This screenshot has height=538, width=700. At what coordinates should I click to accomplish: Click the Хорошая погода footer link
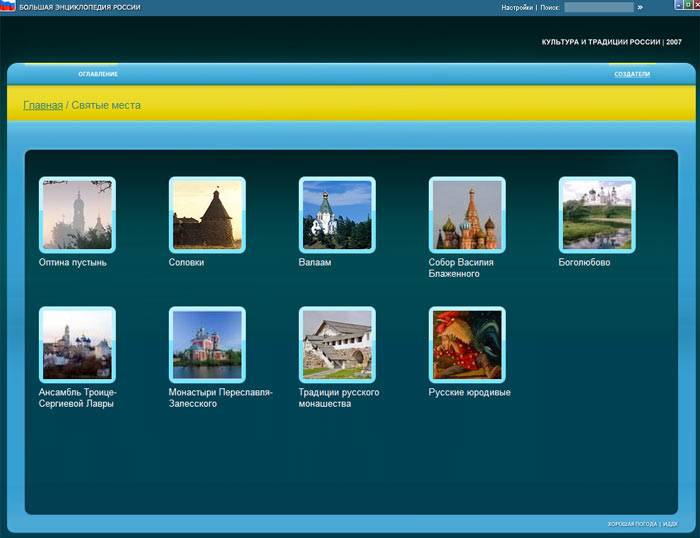632,524
